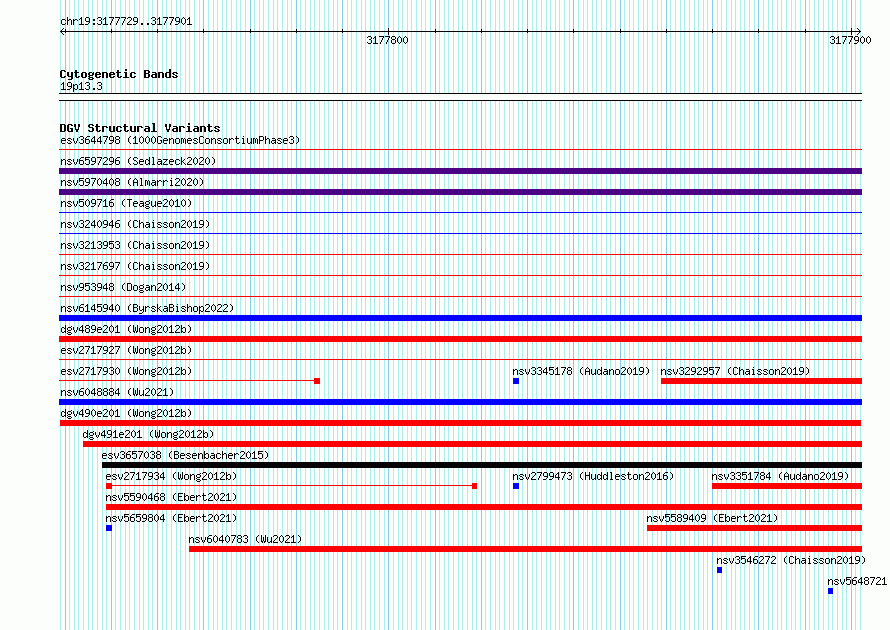This screenshot has height=630, width=890.
Task: Select the nsv6040783 (Wu2021) red bar
Action: 525,549
